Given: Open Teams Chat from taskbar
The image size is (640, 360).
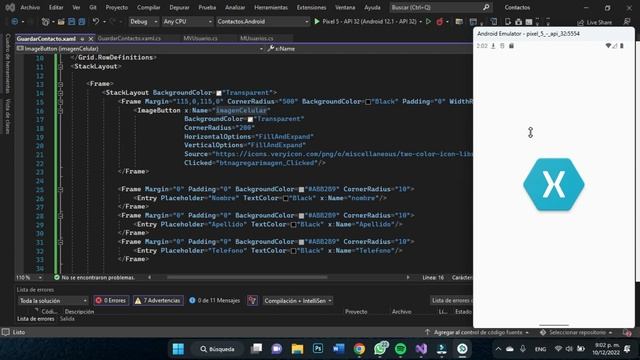Looking at the screenshot, I should [277, 349].
